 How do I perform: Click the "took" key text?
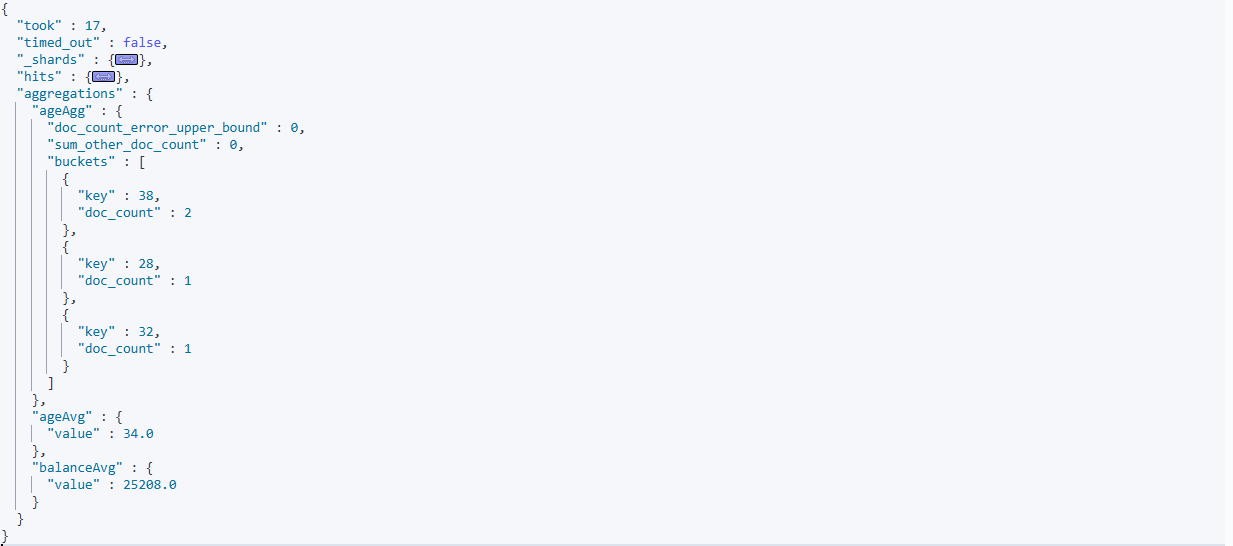pyautogui.click(x=42, y=26)
